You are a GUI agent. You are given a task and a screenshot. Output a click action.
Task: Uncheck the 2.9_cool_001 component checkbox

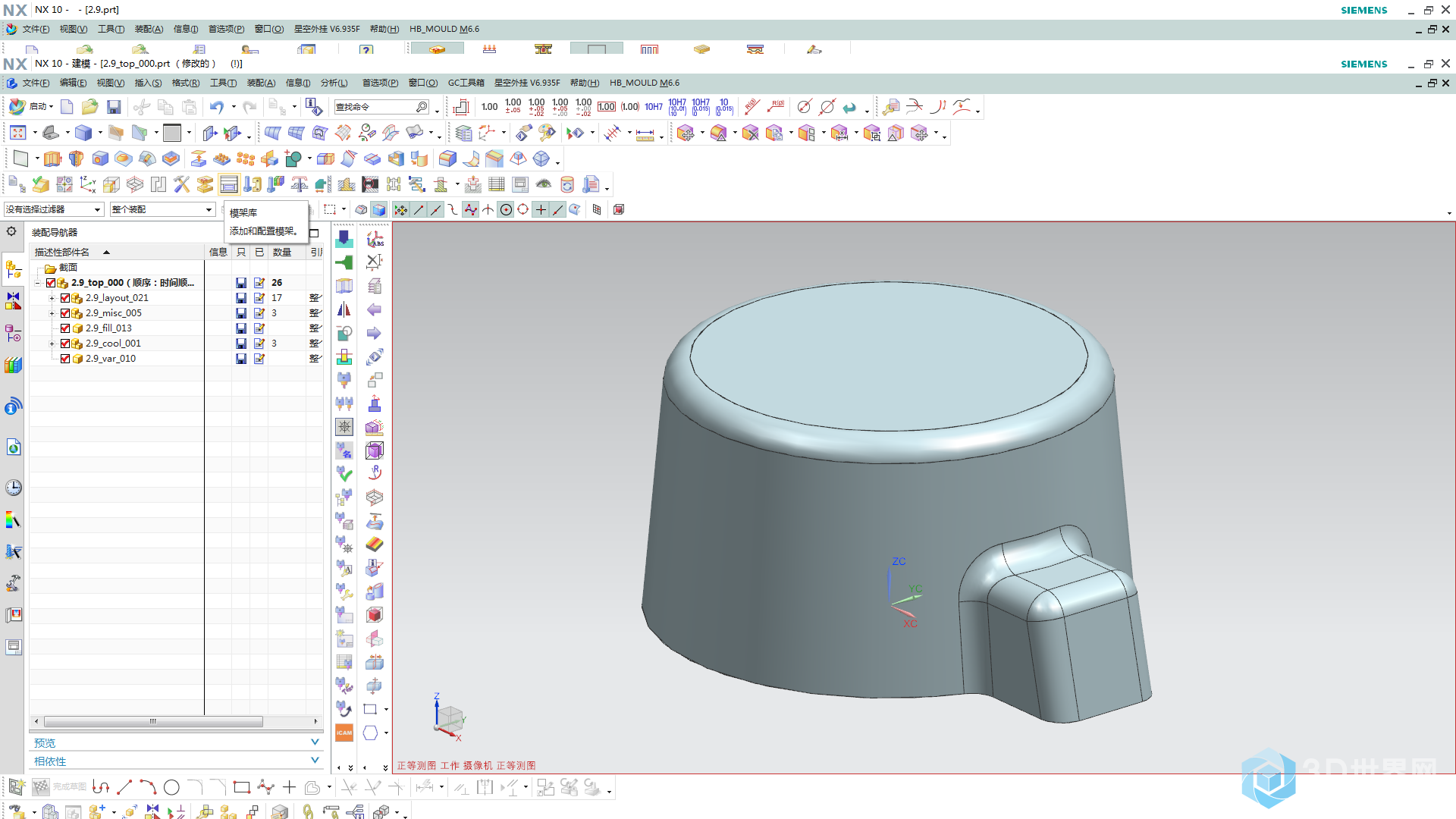click(65, 344)
